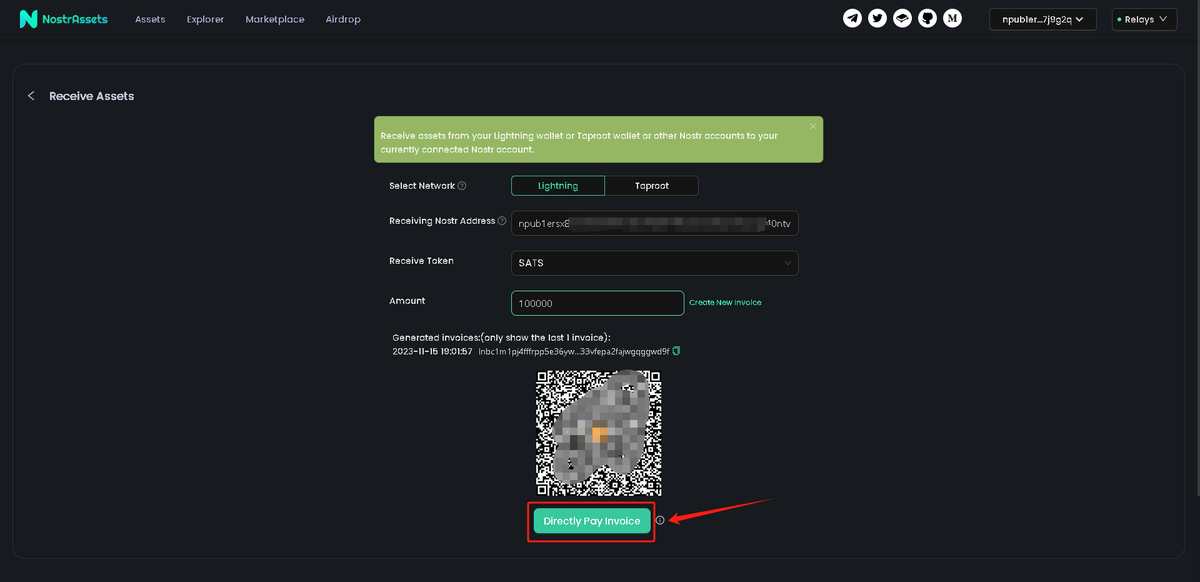Go back using the Receive Assets arrow

click(x=31, y=96)
